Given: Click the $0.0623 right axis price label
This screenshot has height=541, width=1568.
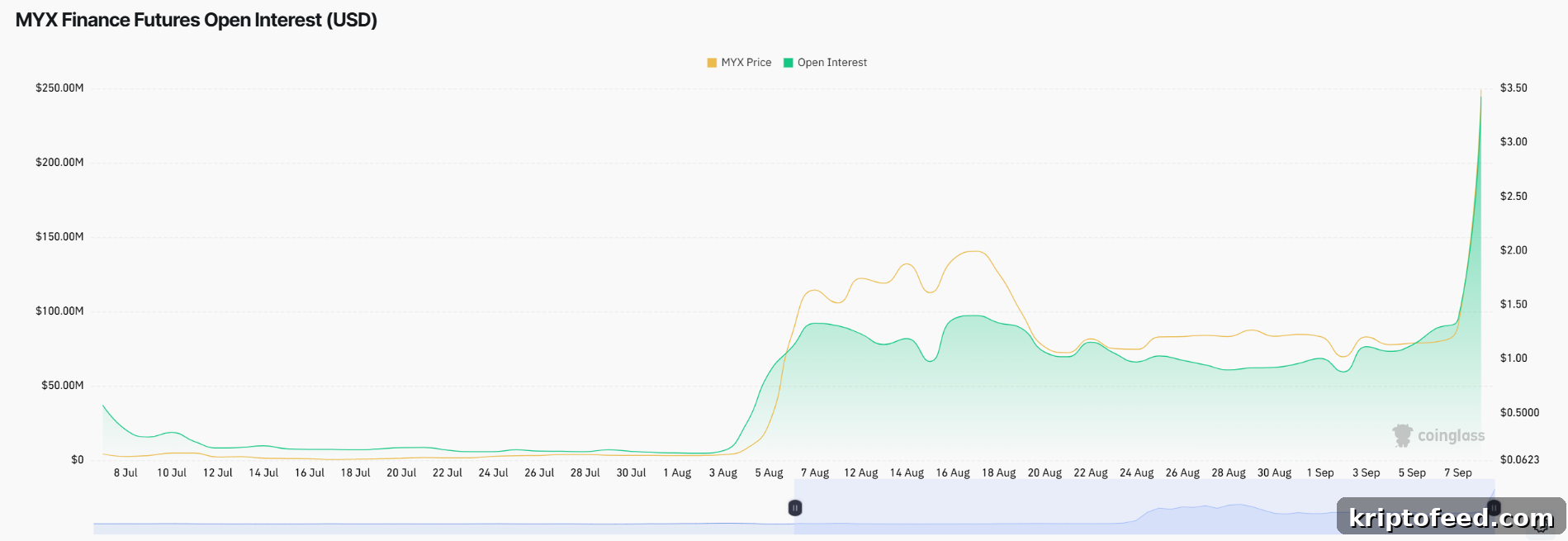Looking at the screenshot, I should pos(1519,460).
